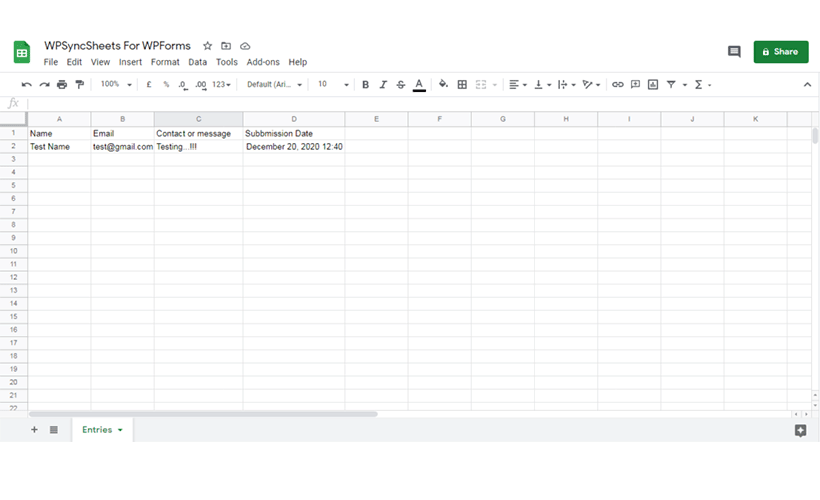Select the Submission Date header cell
This screenshot has width=820, height=500.
click(x=293, y=133)
